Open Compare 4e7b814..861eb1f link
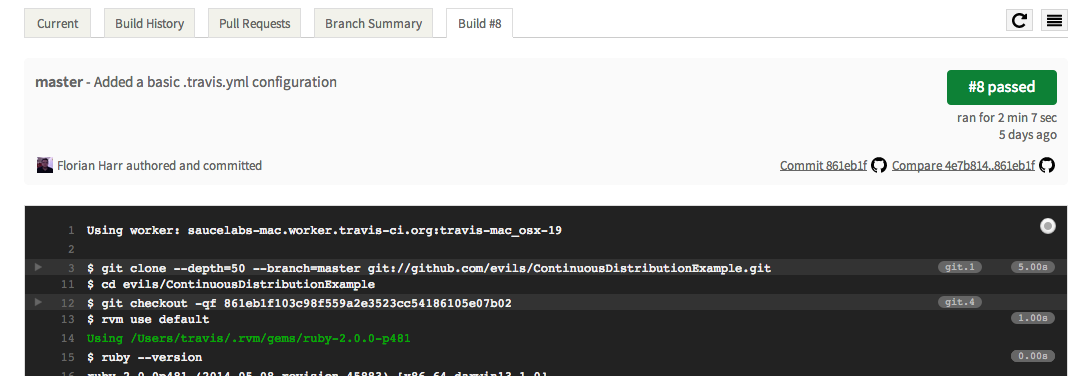Image resolution: width=1076 pixels, height=376 pixels. (963, 165)
